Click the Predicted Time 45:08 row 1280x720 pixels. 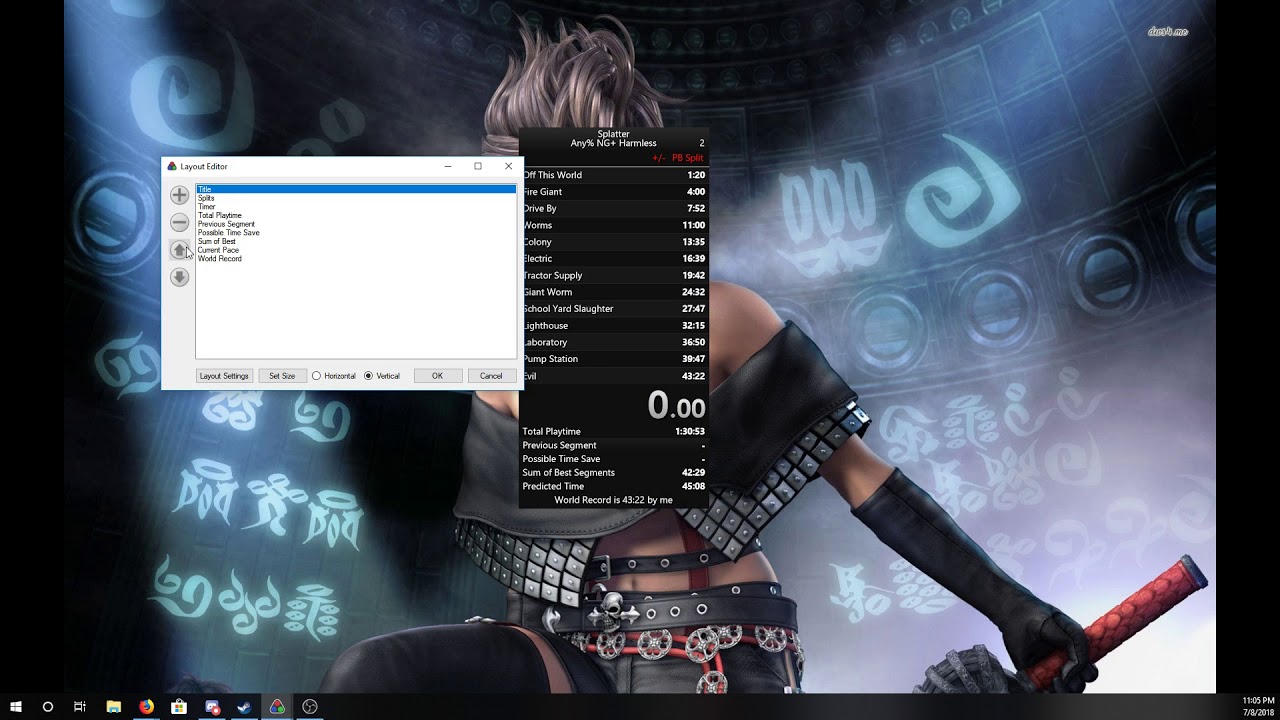614,486
